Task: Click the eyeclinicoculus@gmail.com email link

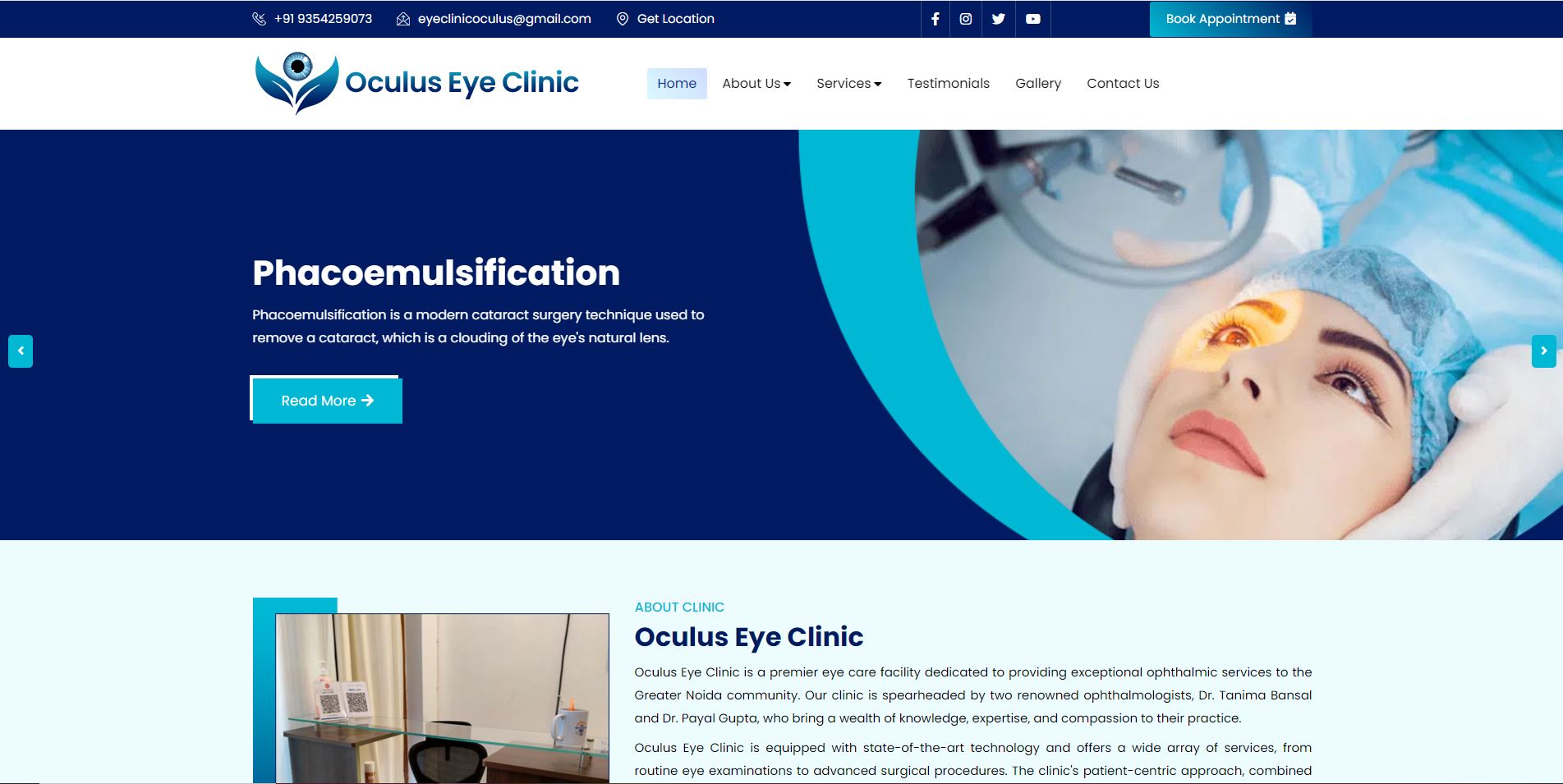Action: point(504,19)
